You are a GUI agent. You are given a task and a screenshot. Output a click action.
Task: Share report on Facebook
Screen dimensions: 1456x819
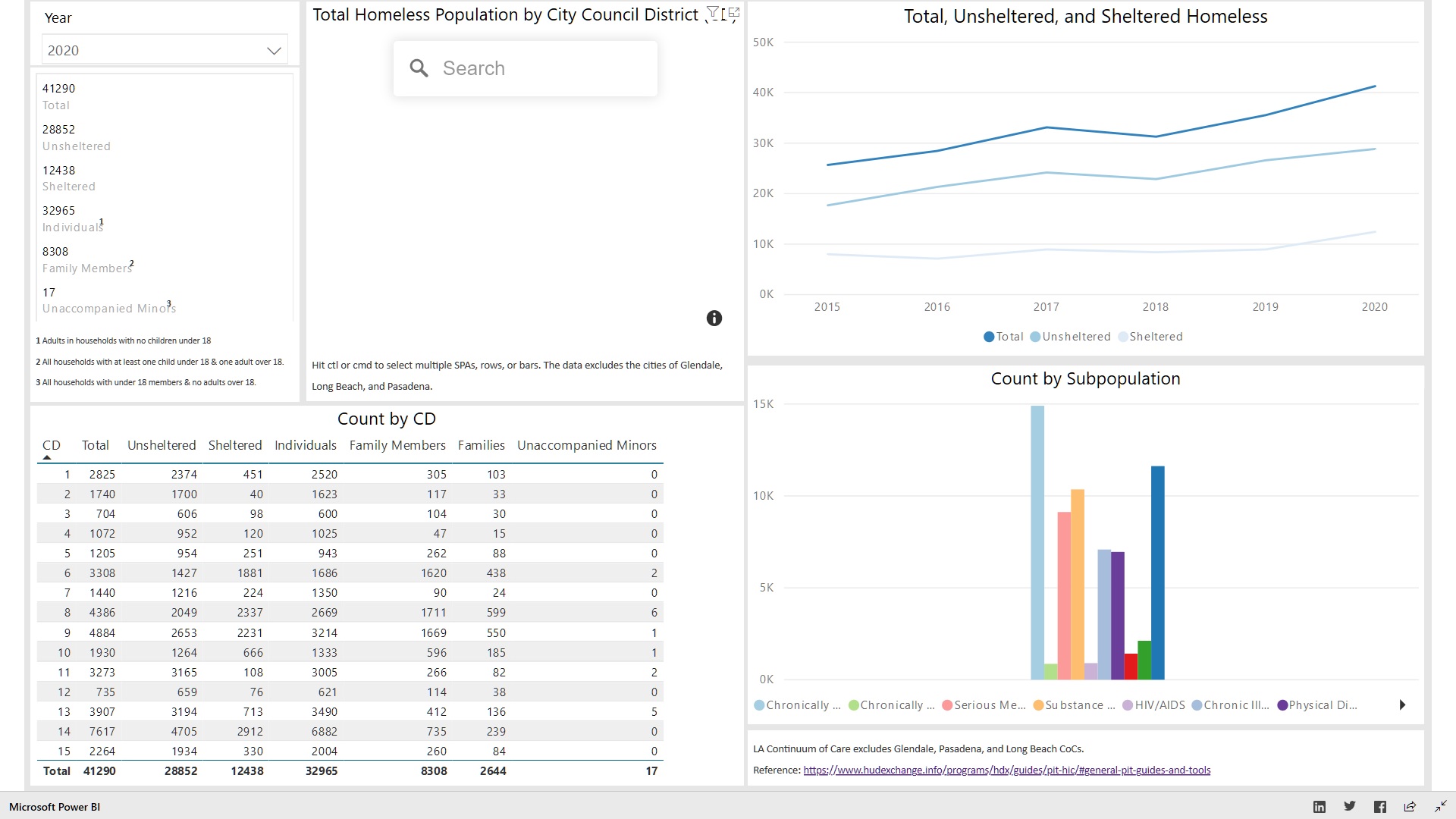click(1380, 807)
